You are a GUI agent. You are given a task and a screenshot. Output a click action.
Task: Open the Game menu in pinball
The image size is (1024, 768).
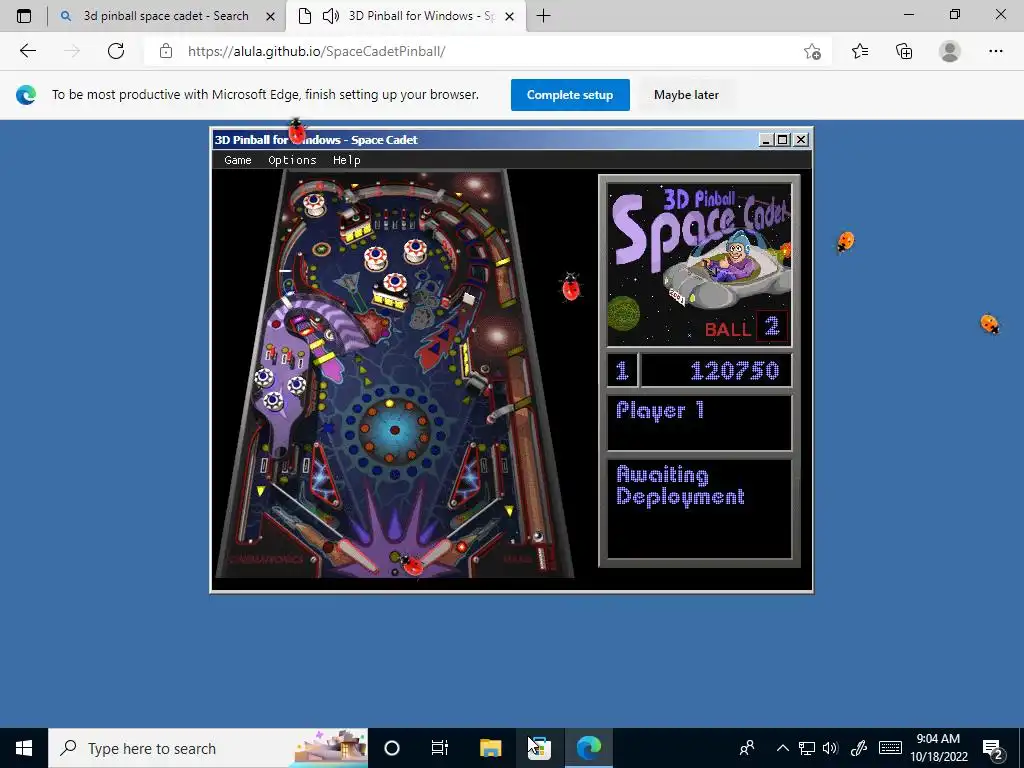[x=238, y=160]
